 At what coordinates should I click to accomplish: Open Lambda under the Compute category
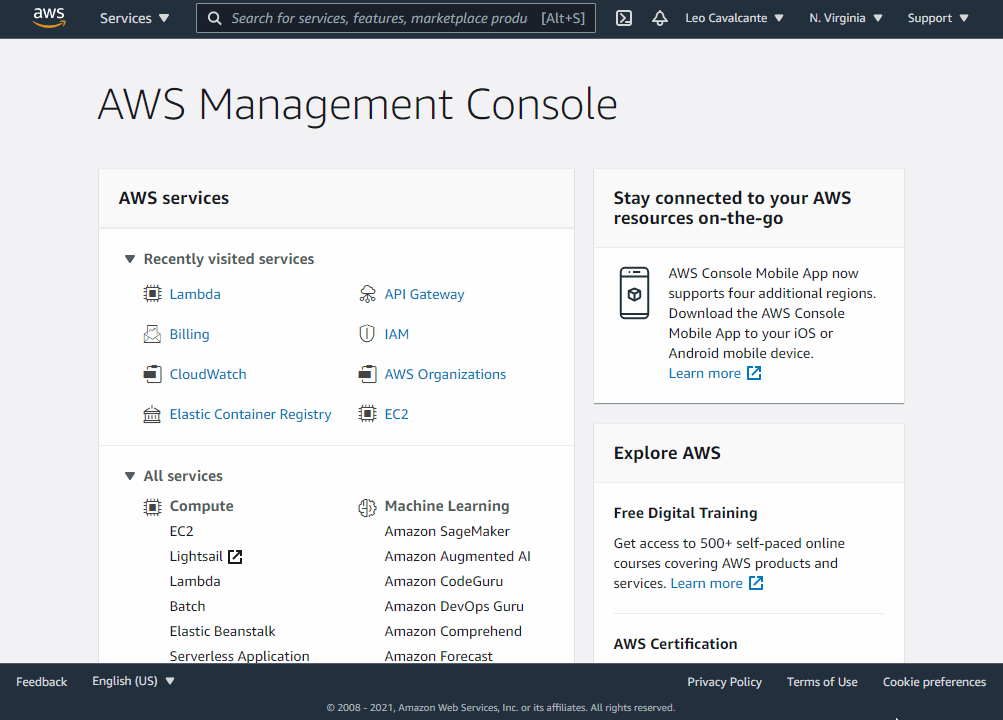point(195,581)
